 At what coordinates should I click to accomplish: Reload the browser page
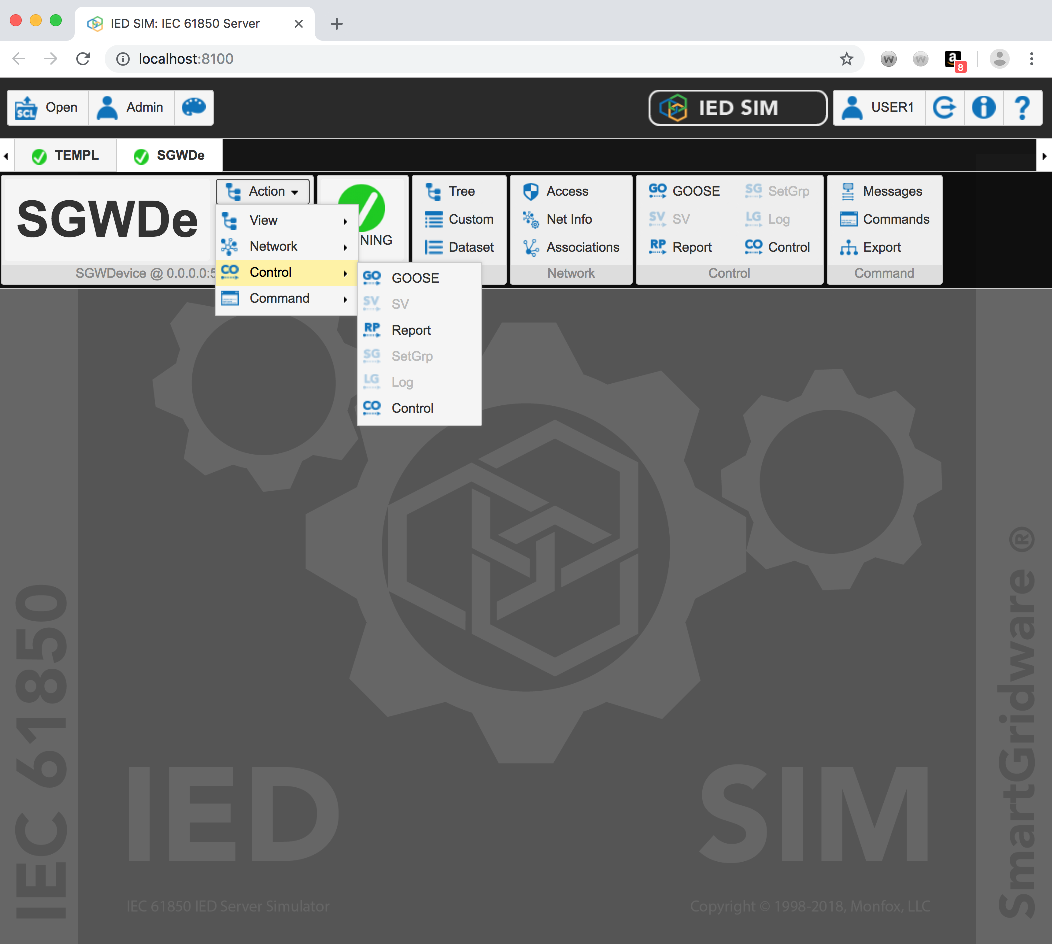click(83, 59)
